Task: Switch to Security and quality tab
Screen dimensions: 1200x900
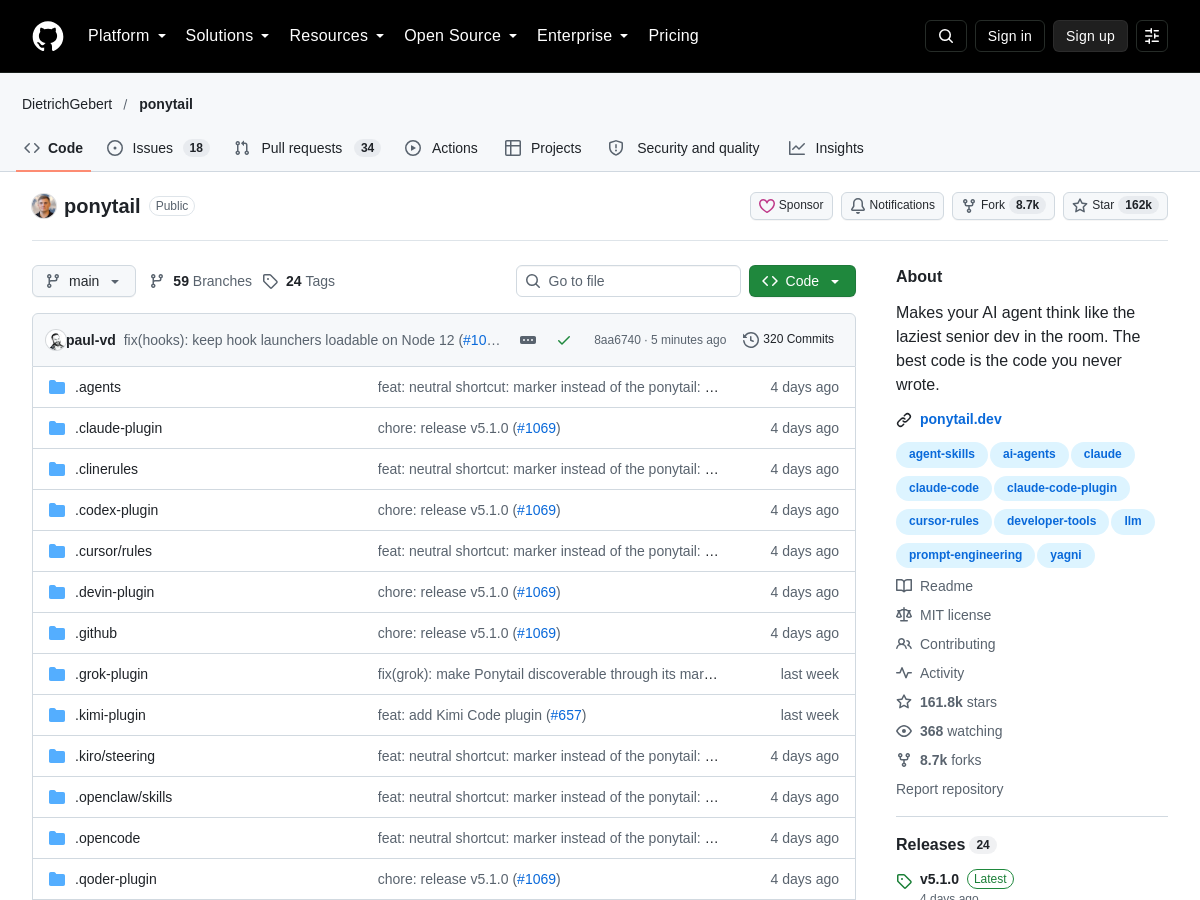Action: pos(684,148)
